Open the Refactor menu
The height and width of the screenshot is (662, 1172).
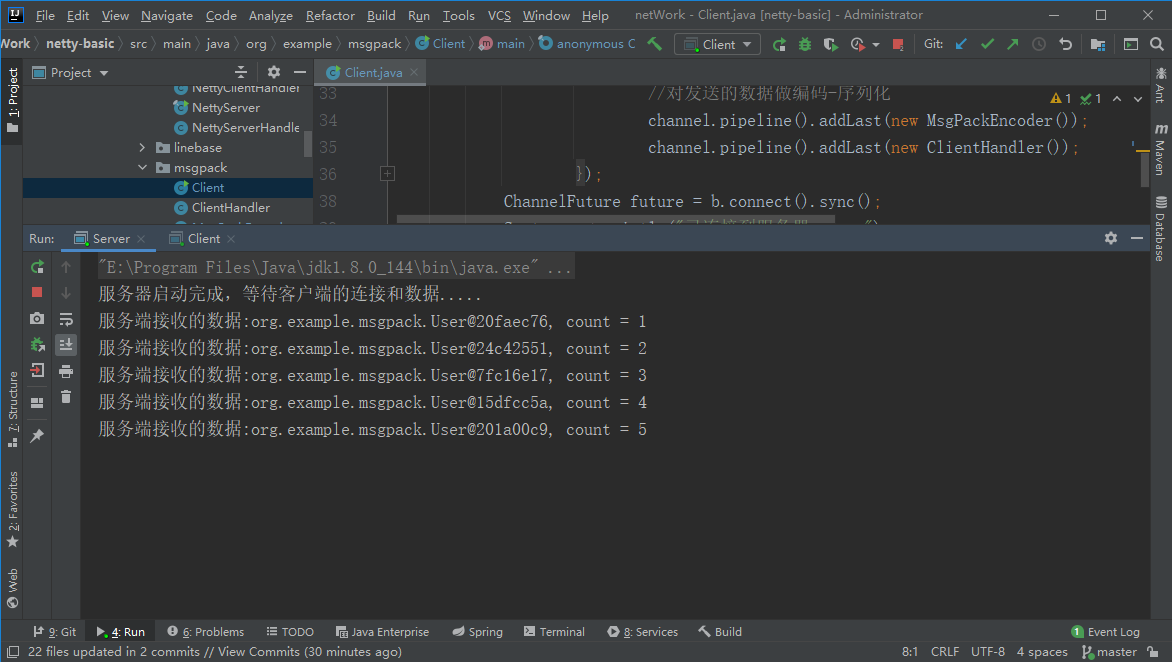(x=330, y=16)
